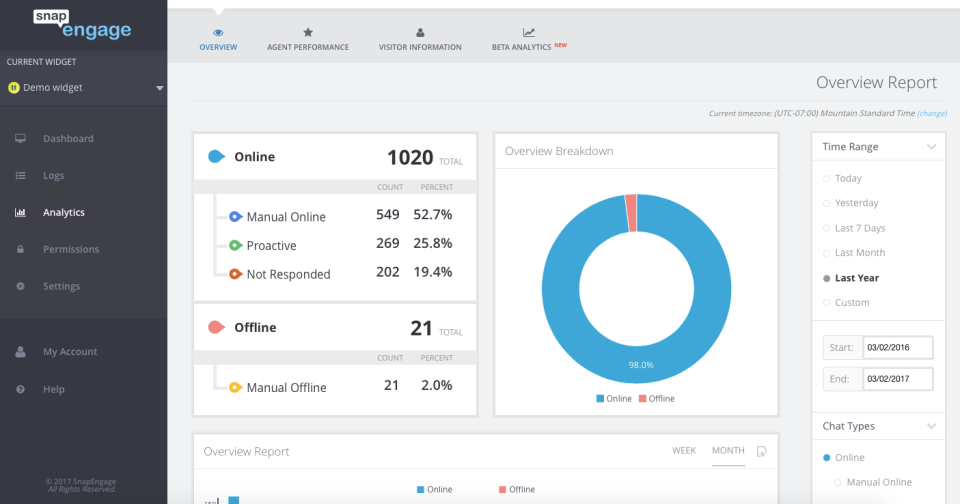Click the export icon beside Month
This screenshot has height=504, width=960.
click(x=762, y=451)
